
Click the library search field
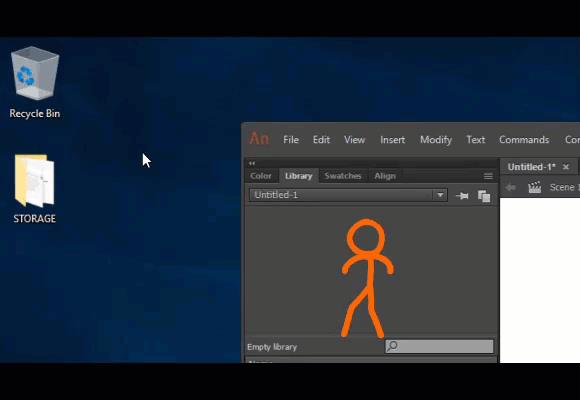point(439,346)
